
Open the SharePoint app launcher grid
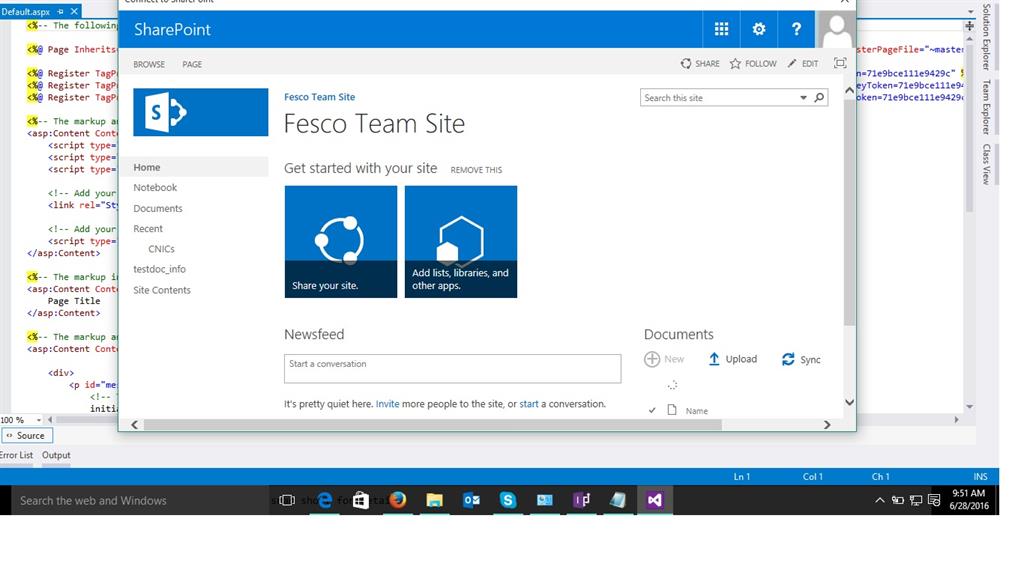(x=721, y=29)
